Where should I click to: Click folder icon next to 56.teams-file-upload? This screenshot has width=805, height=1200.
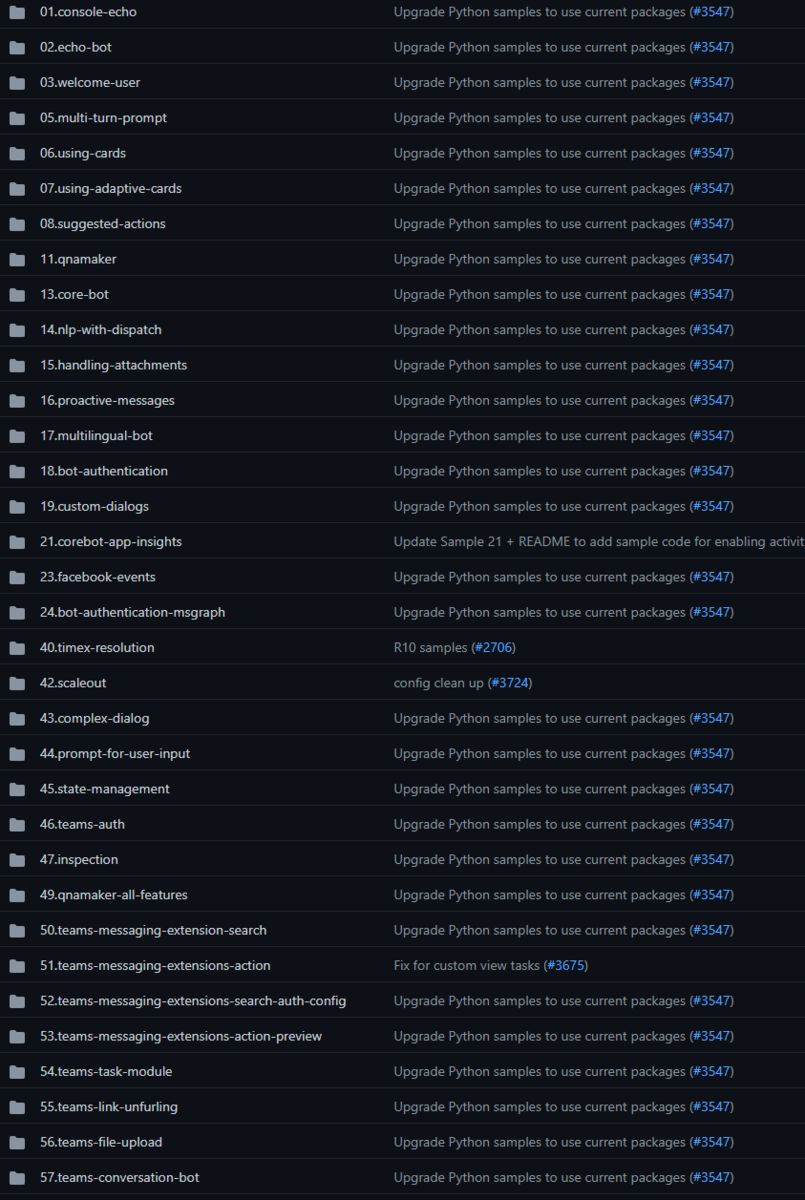coord(17,1142)
